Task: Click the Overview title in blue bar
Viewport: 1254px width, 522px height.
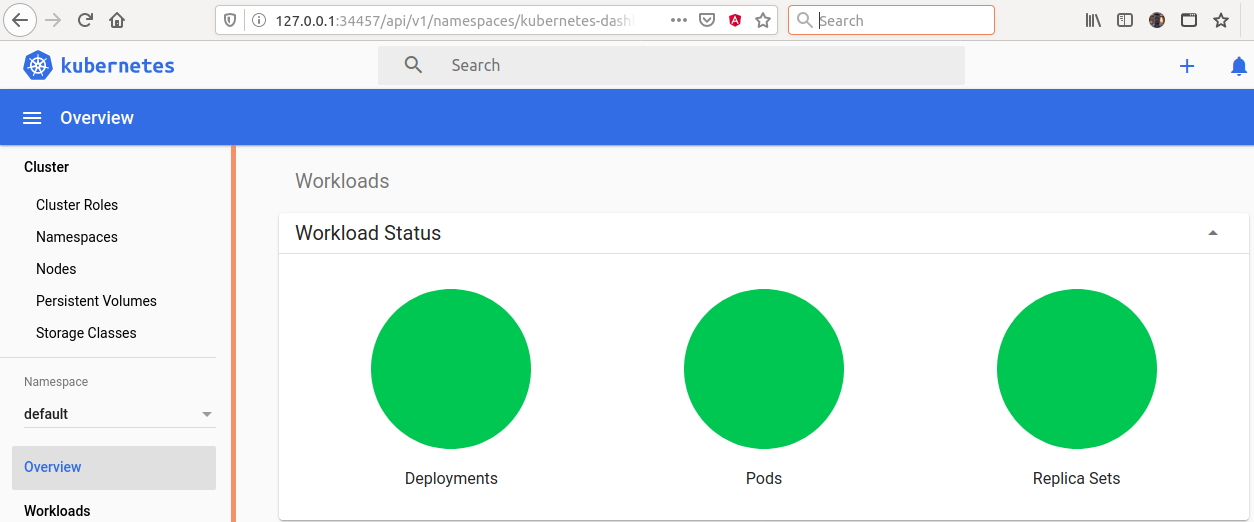Action: (97, 118)
